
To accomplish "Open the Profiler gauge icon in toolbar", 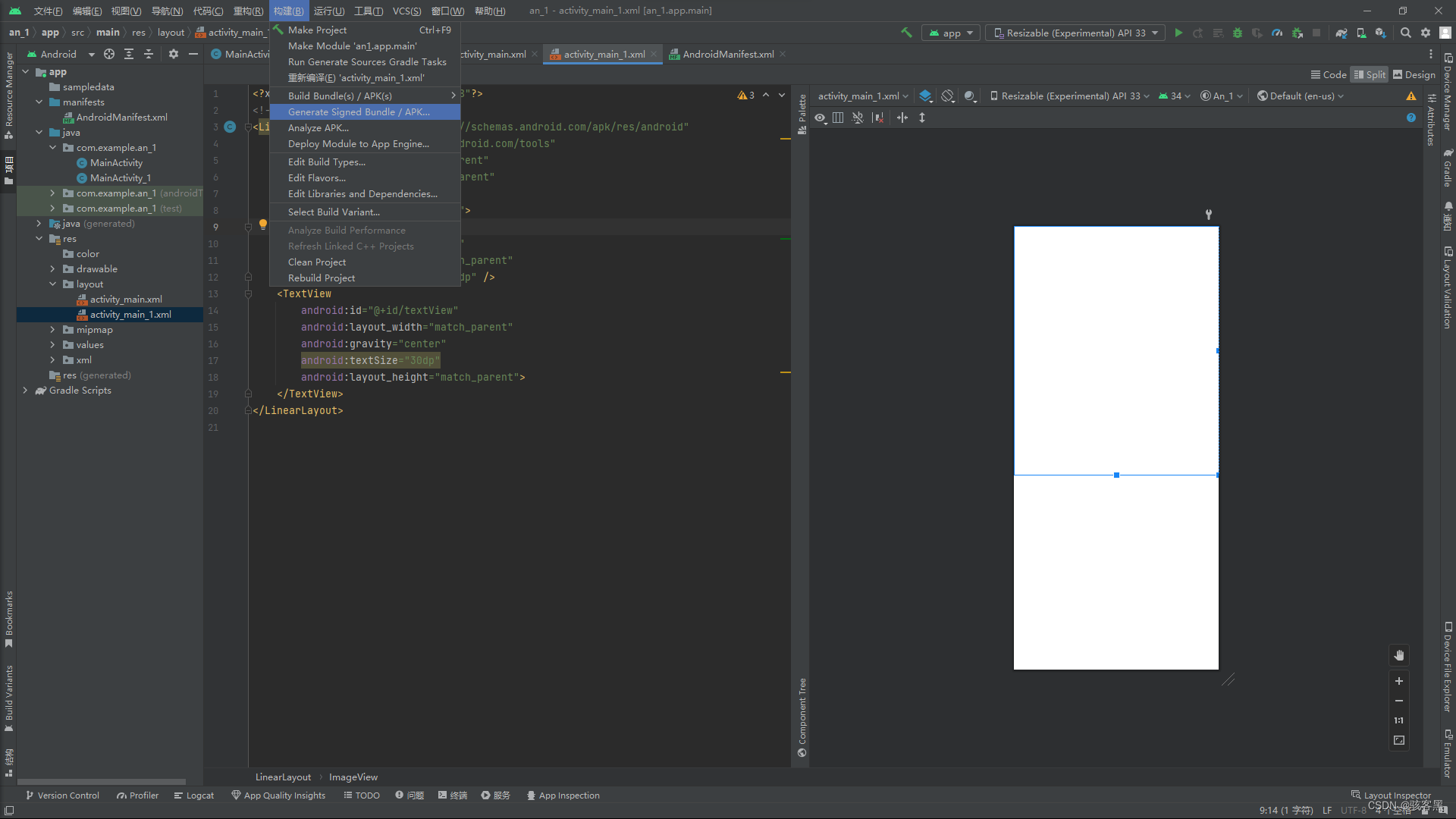I will (1277, 33).
